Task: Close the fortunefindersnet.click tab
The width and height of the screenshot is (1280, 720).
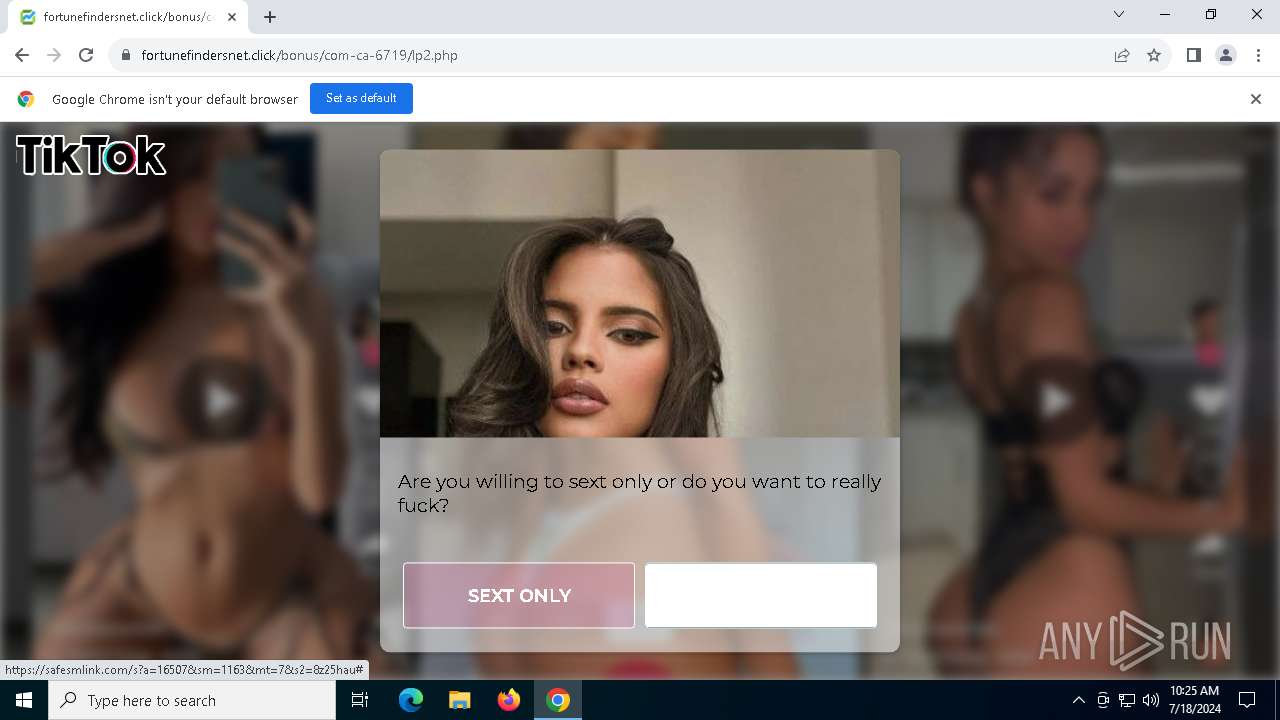Action: click(x=232, y=17)
